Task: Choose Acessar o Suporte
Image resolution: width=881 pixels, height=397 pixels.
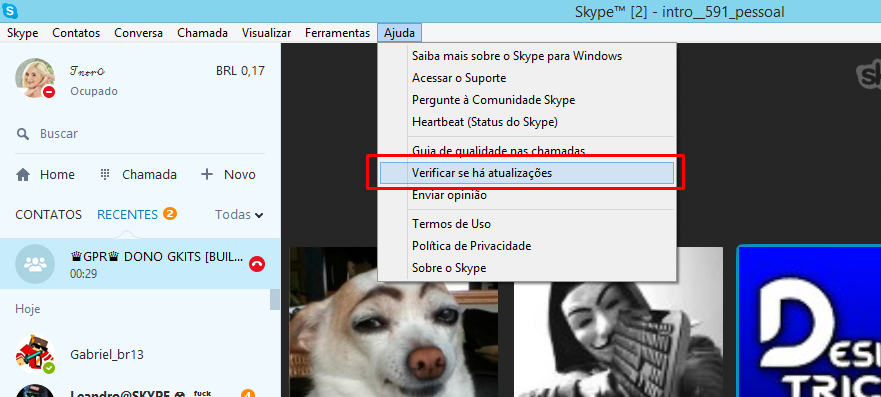Action: coord(459,78)
